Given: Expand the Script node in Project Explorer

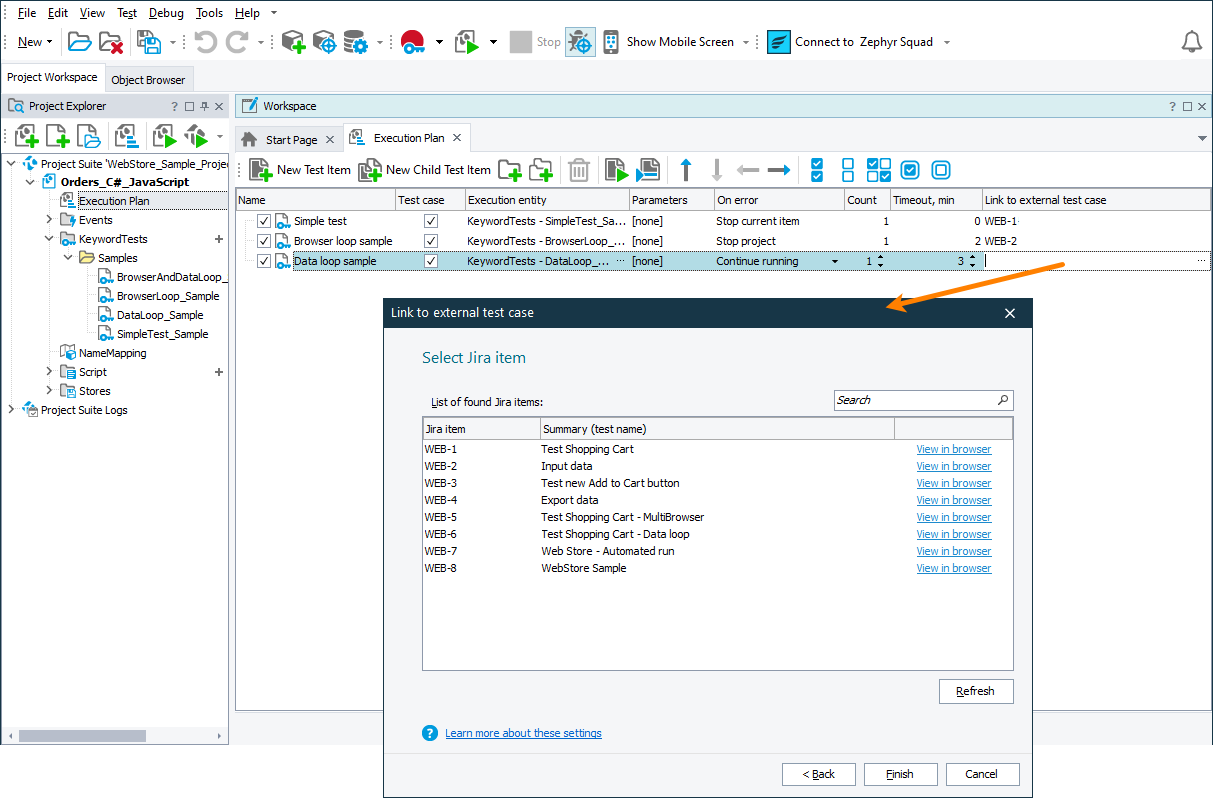Looking at the screenshot, I should pos(49,372).
